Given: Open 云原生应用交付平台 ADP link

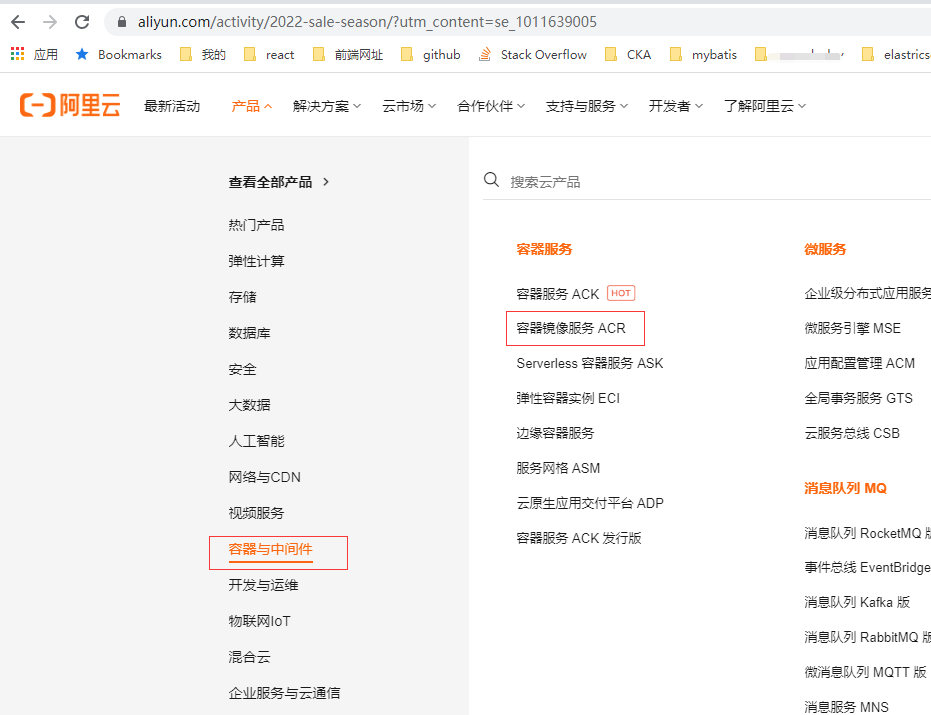Looking at the screenshot, I should tap(590, 503).
